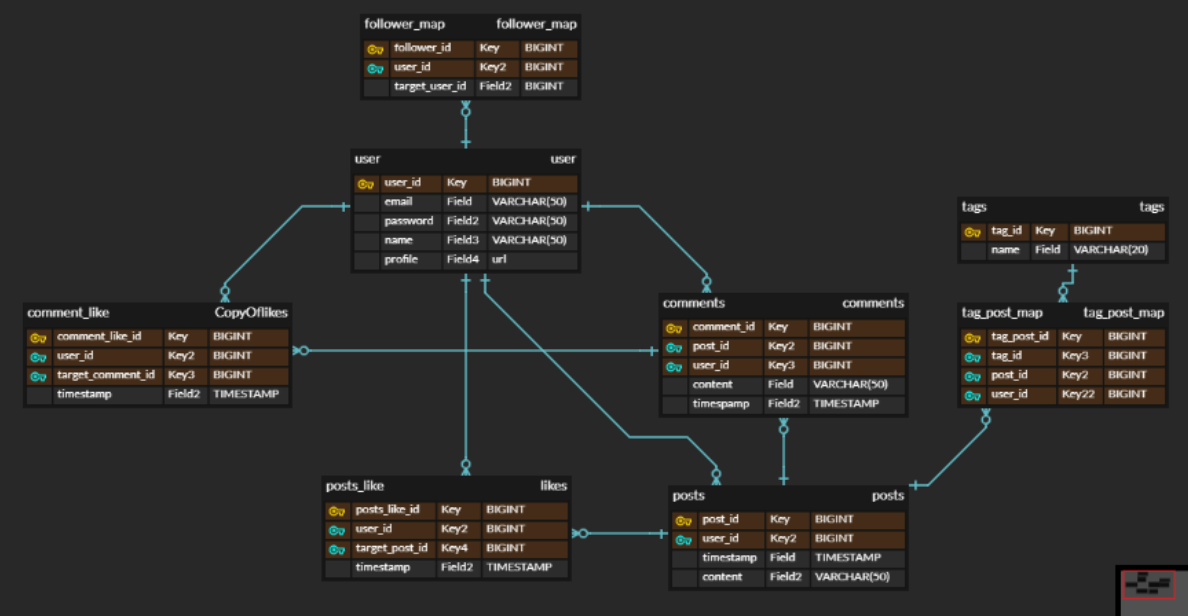1188x616 pixels.
Task: Select the cardinality marker above posts_like table
Action: pyautogui.click(x=466, y=465)
